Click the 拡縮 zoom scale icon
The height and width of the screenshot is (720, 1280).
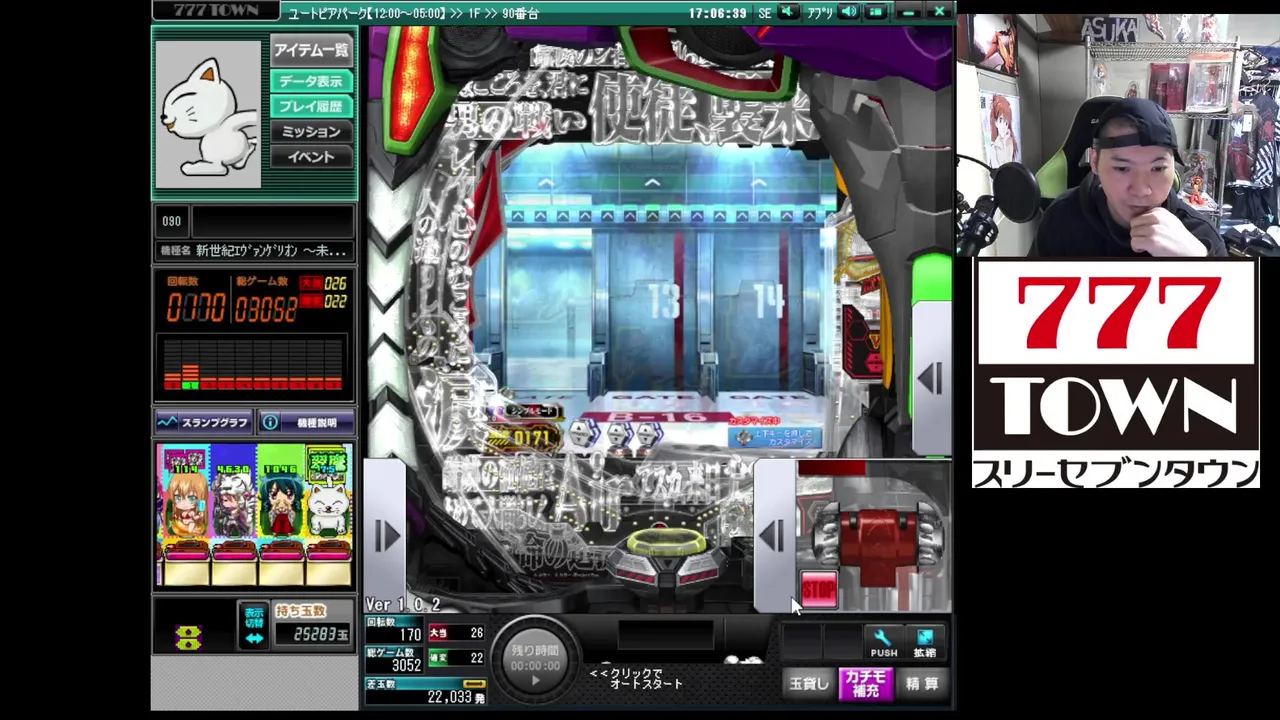pos(924,642)
